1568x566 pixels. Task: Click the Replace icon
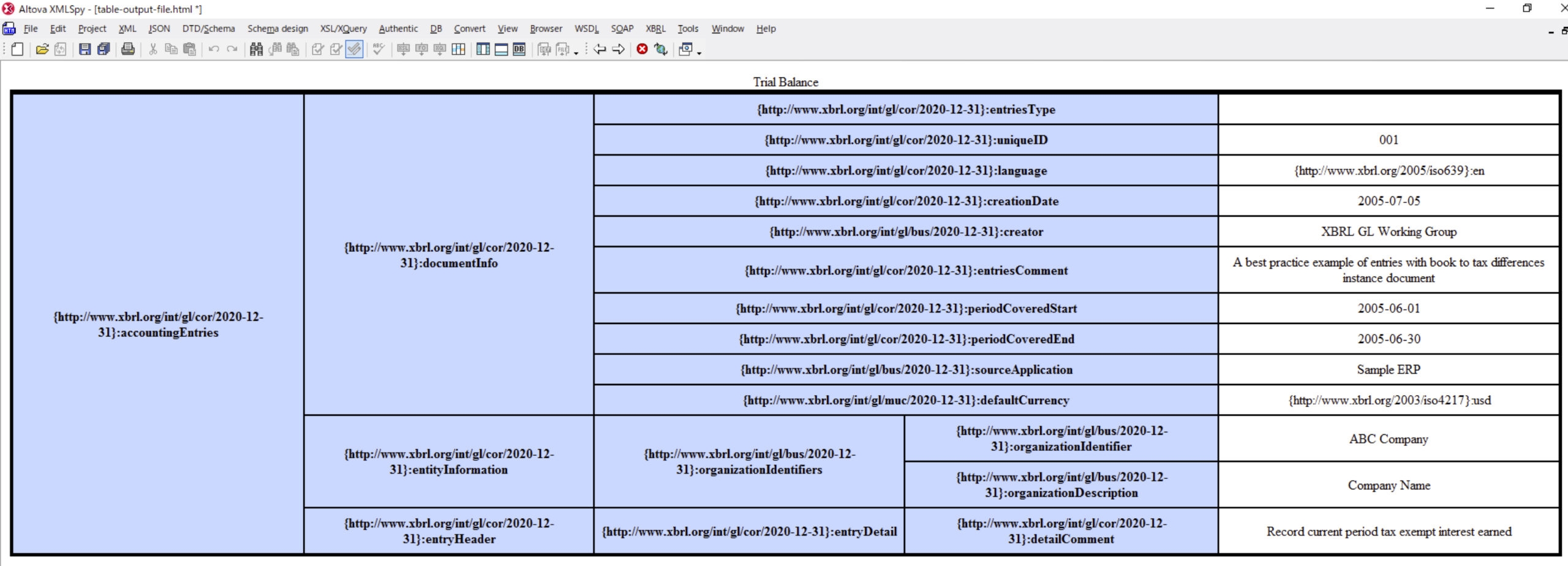293,49
